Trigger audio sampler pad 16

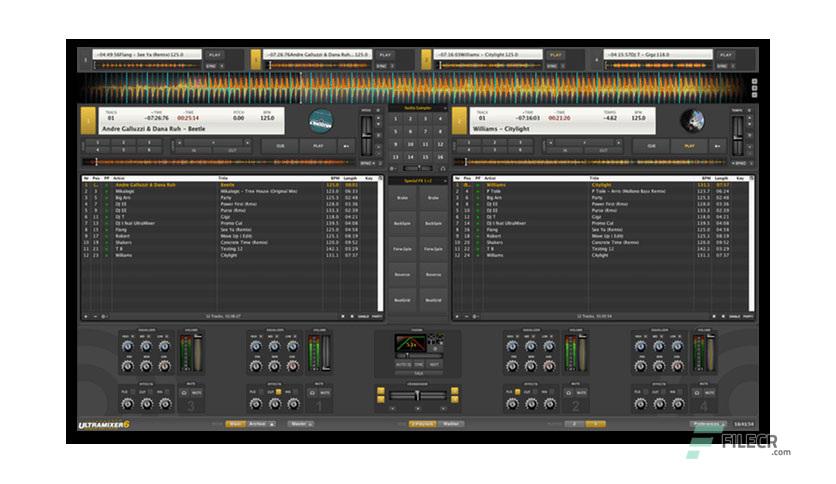440,157
